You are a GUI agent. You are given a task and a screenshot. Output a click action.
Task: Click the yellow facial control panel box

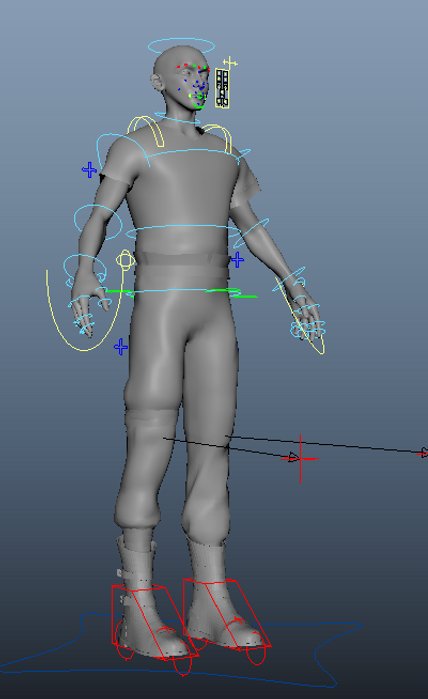[222, 88]
